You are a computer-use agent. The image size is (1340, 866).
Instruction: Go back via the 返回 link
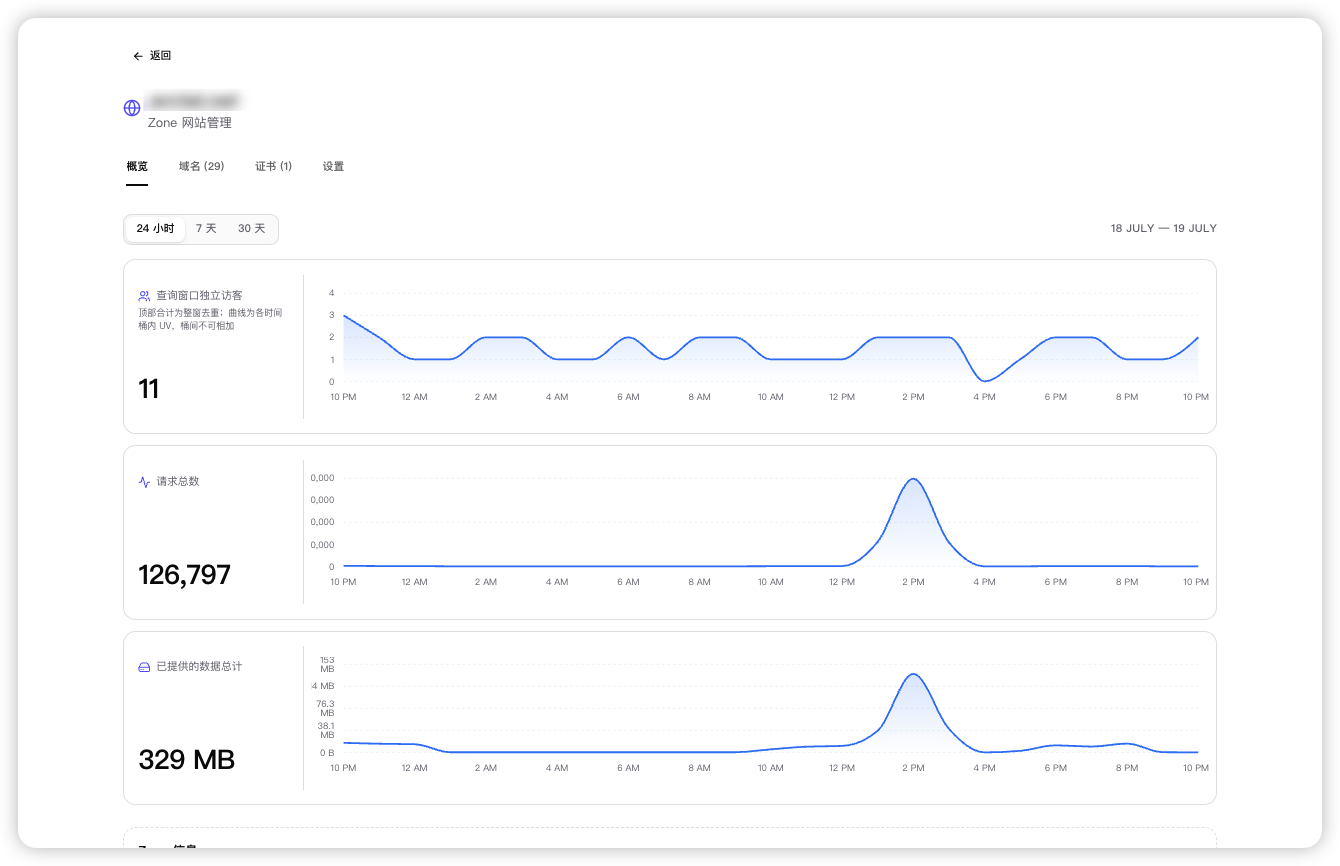(152, 56)
